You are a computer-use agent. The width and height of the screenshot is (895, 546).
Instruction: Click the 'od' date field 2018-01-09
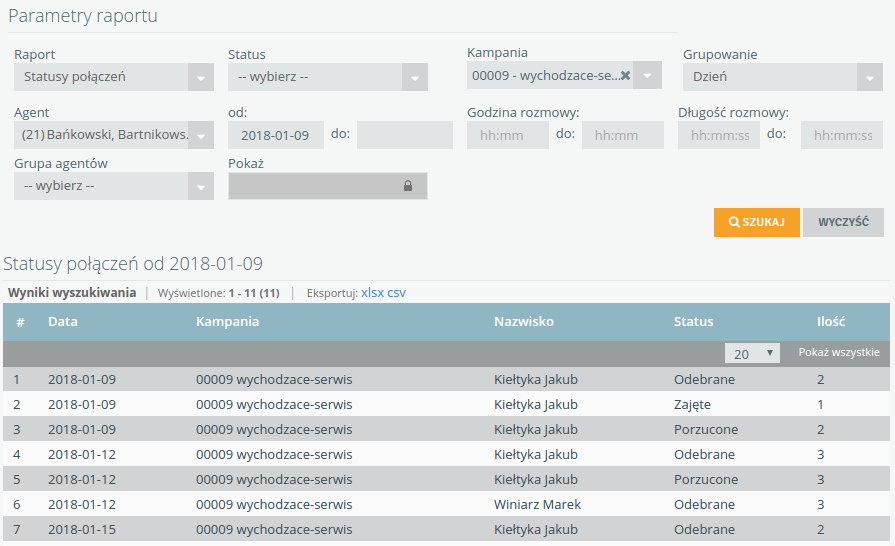[276, 135]
